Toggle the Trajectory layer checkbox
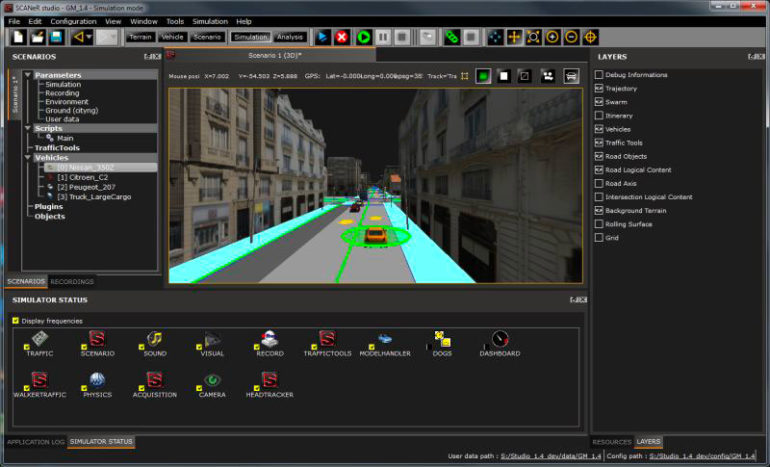 pos(599,88)
